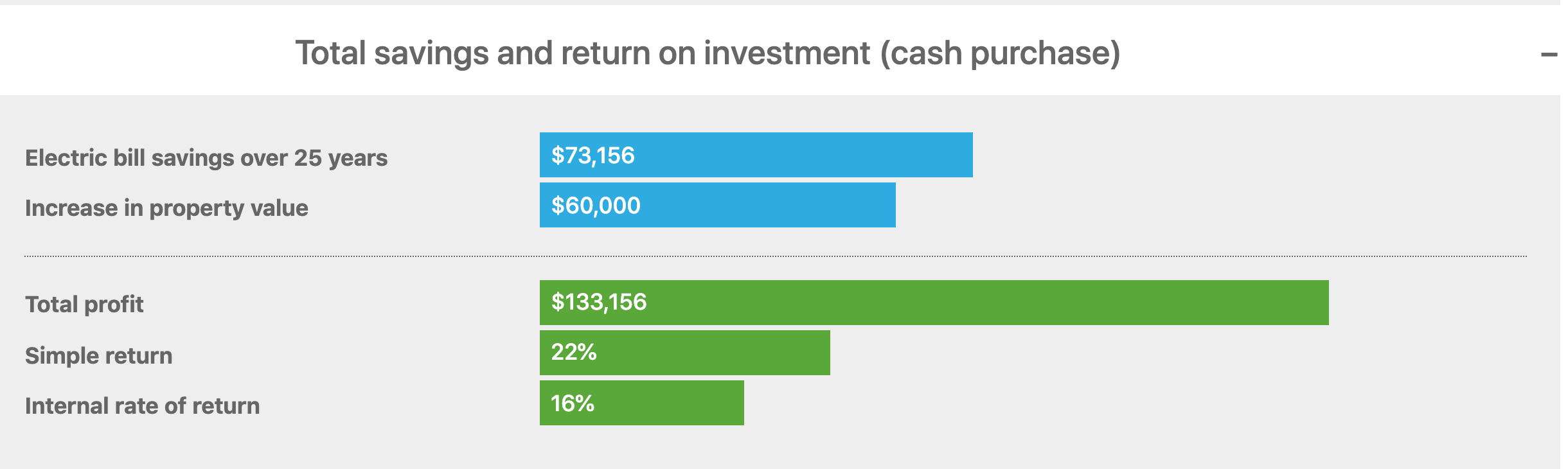Click the $73,156 value text
The height and width of the screenshot is (469, 1568).
[x=593, y=155]
